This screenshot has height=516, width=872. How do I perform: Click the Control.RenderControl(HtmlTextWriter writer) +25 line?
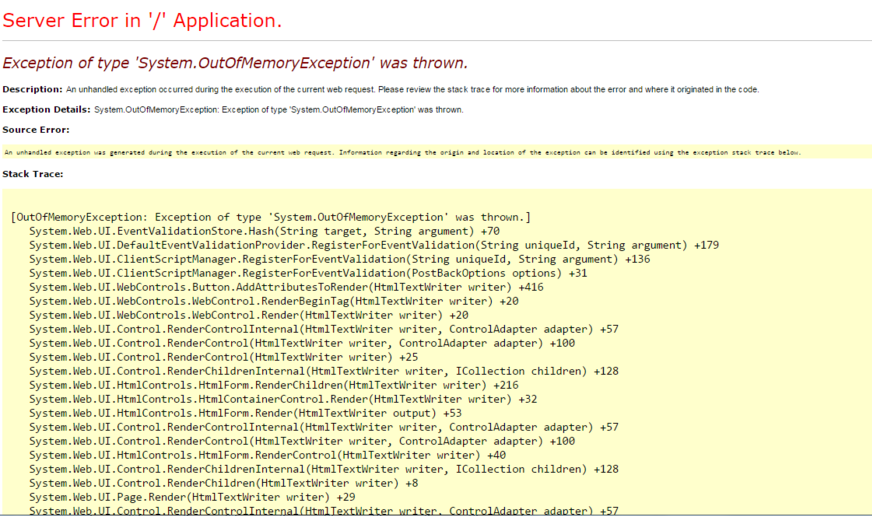point(223,357)
